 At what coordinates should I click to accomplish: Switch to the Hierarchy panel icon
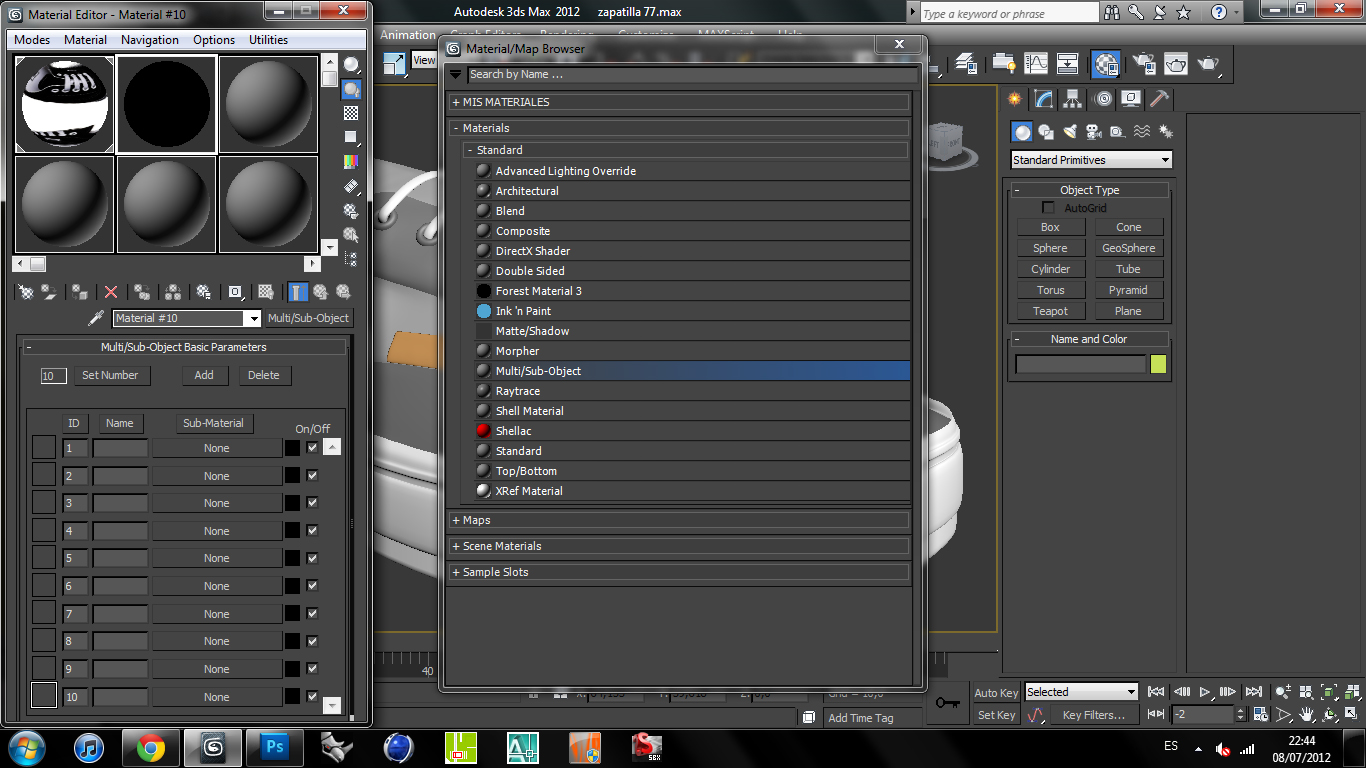[1073, 99]
